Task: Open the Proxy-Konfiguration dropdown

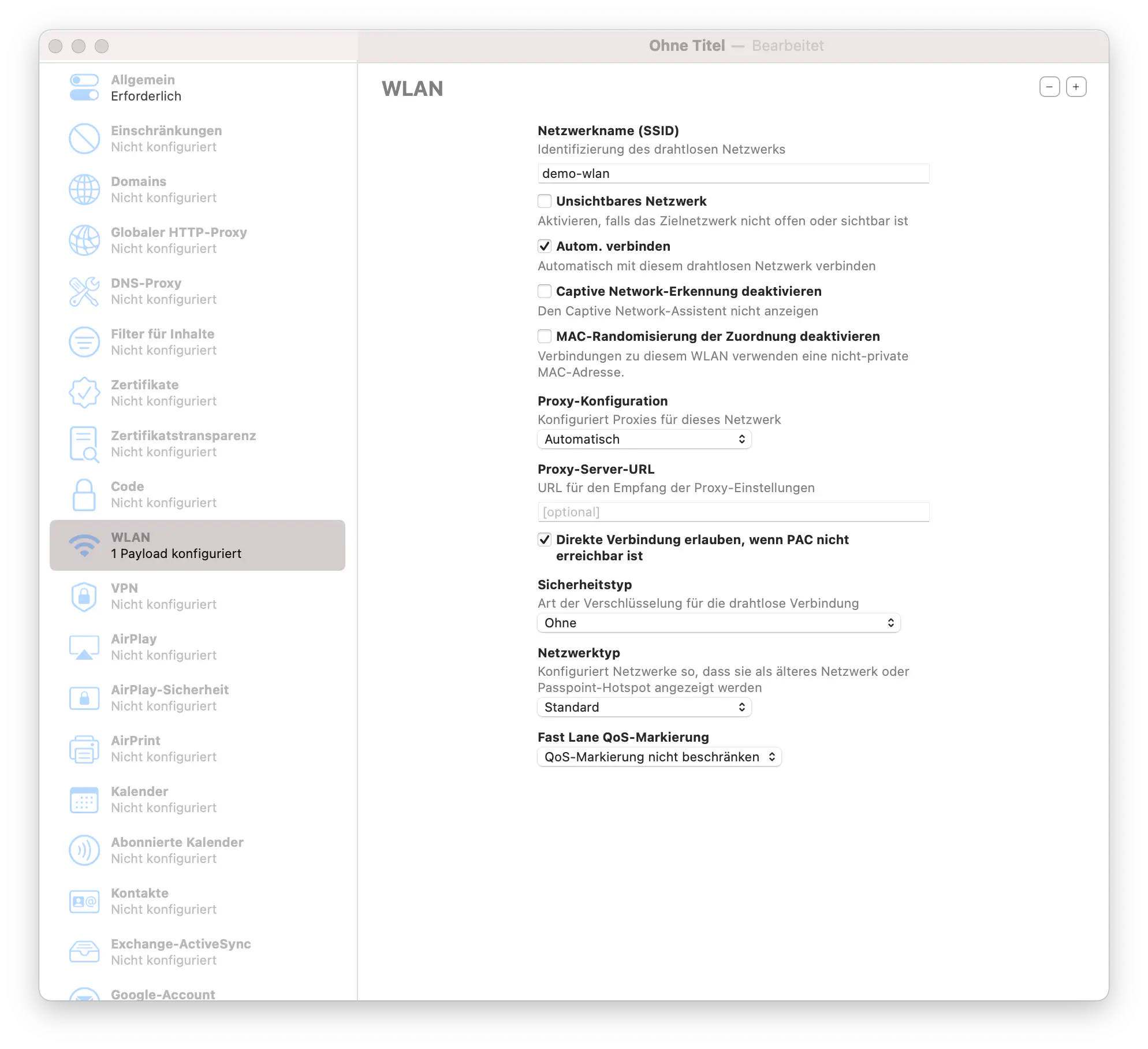Action: (x=644, y=439)
